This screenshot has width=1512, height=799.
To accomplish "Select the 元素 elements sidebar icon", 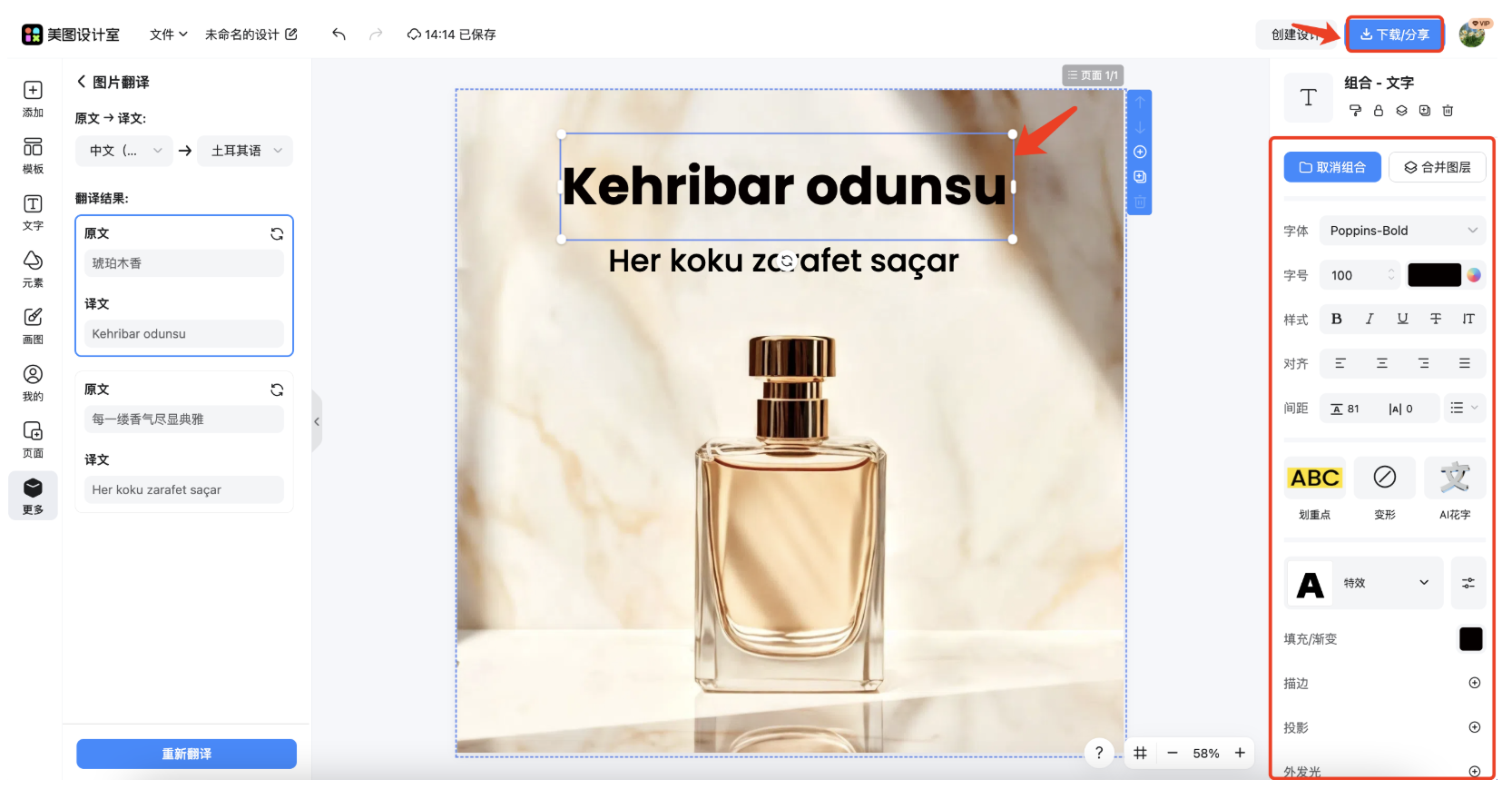I will 33,269.
